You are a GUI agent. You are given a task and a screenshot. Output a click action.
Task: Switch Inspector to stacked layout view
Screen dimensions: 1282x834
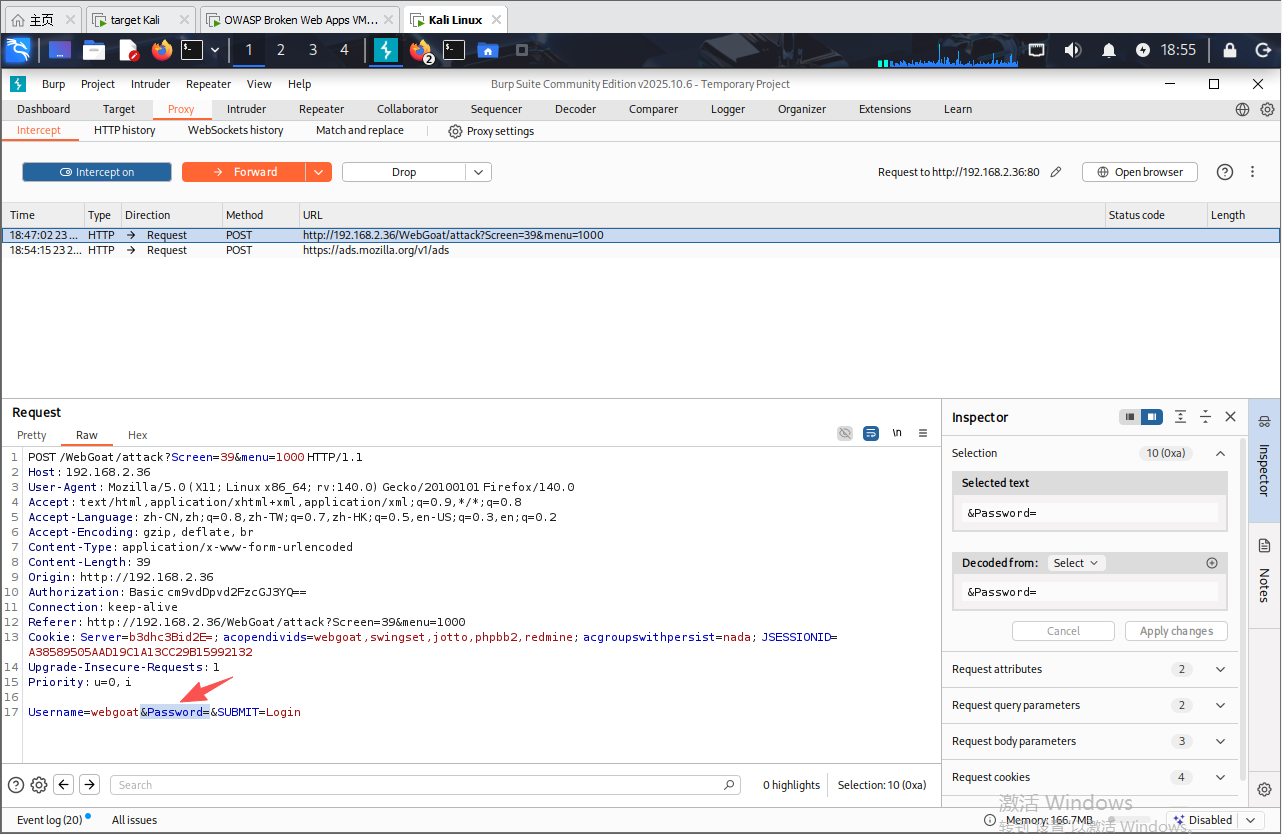1130,417
